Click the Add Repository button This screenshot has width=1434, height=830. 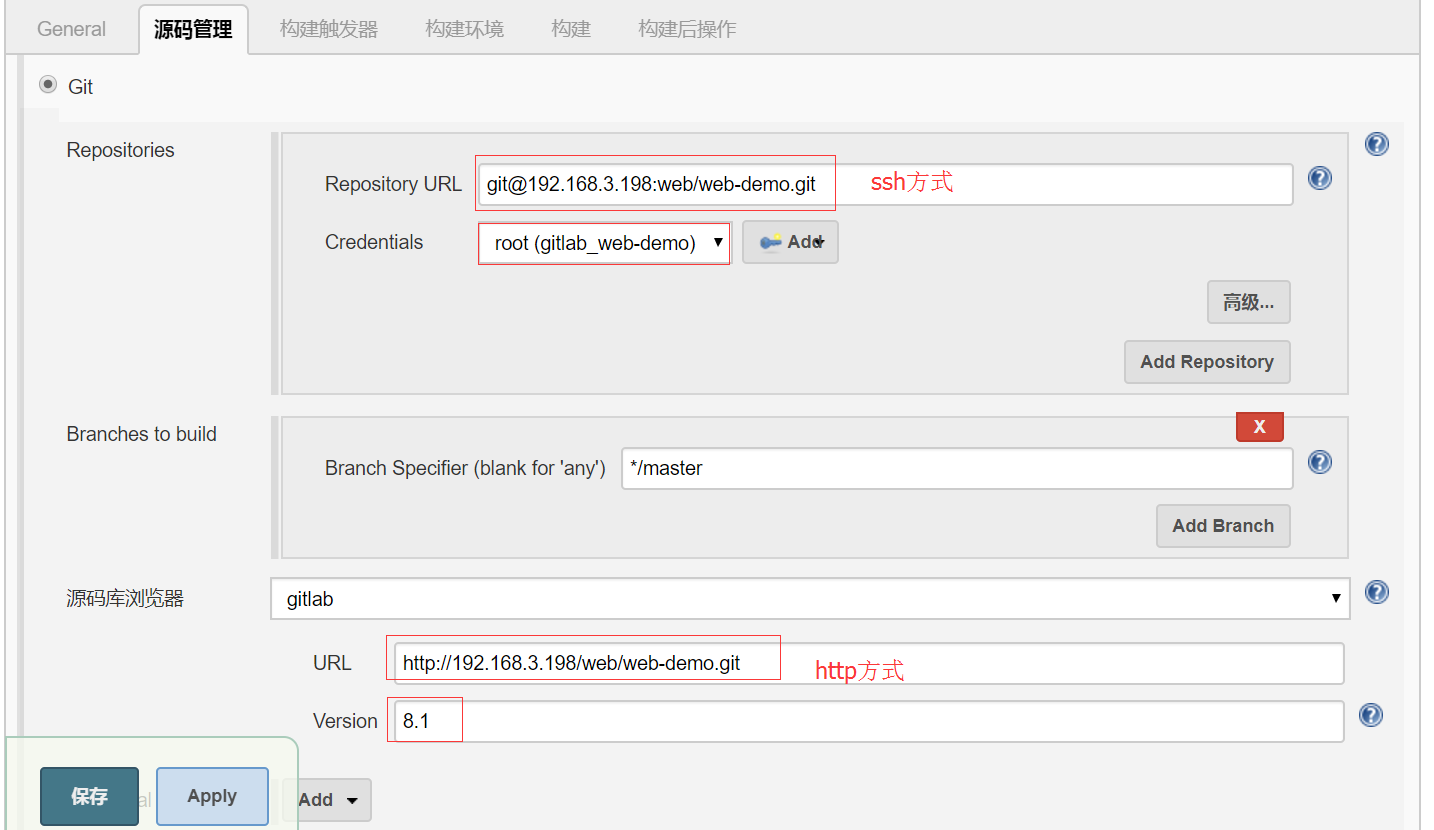(x=1207, y=361)
